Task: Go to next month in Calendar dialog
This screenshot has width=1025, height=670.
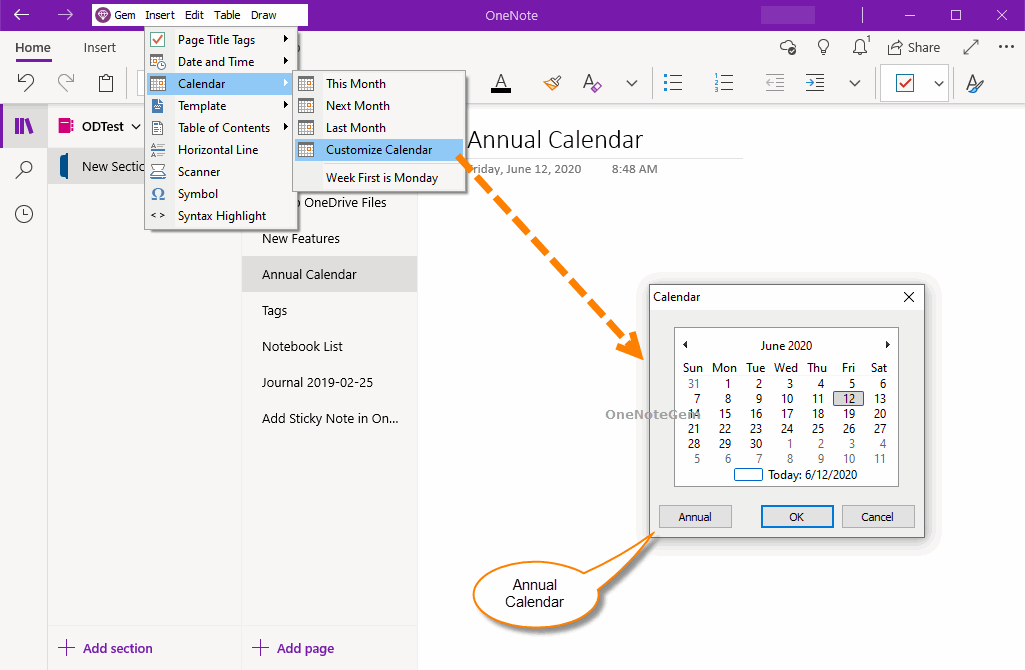Action: pos(887,344)
